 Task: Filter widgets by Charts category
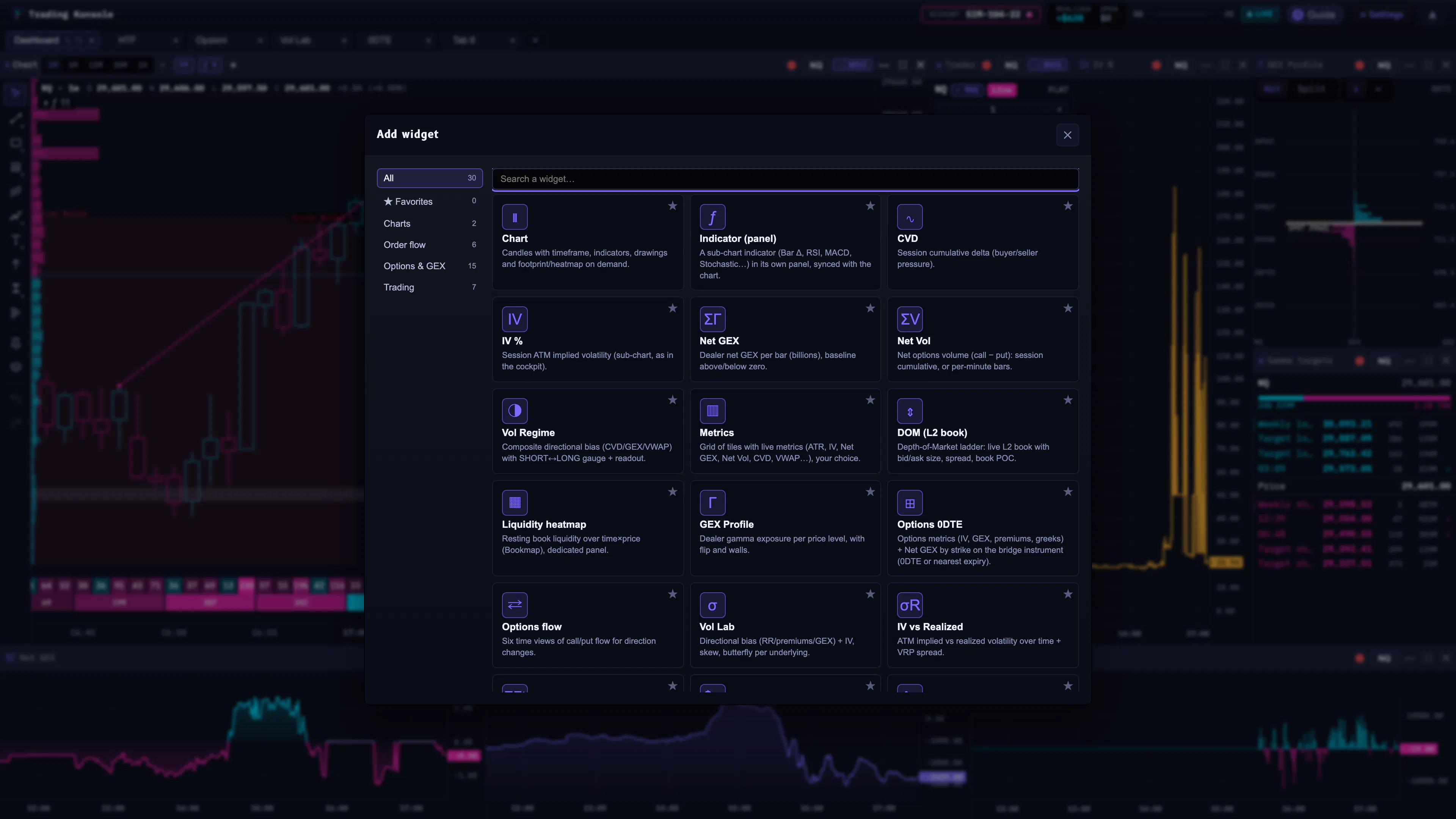click(x=430, y=223)
